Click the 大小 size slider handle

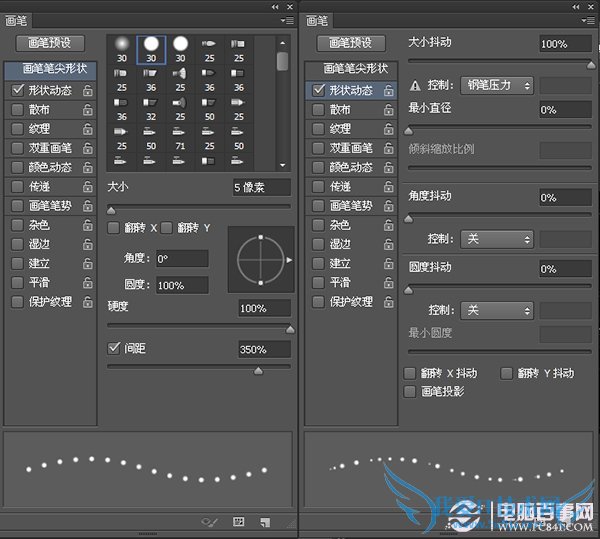[x=111, y=210]
